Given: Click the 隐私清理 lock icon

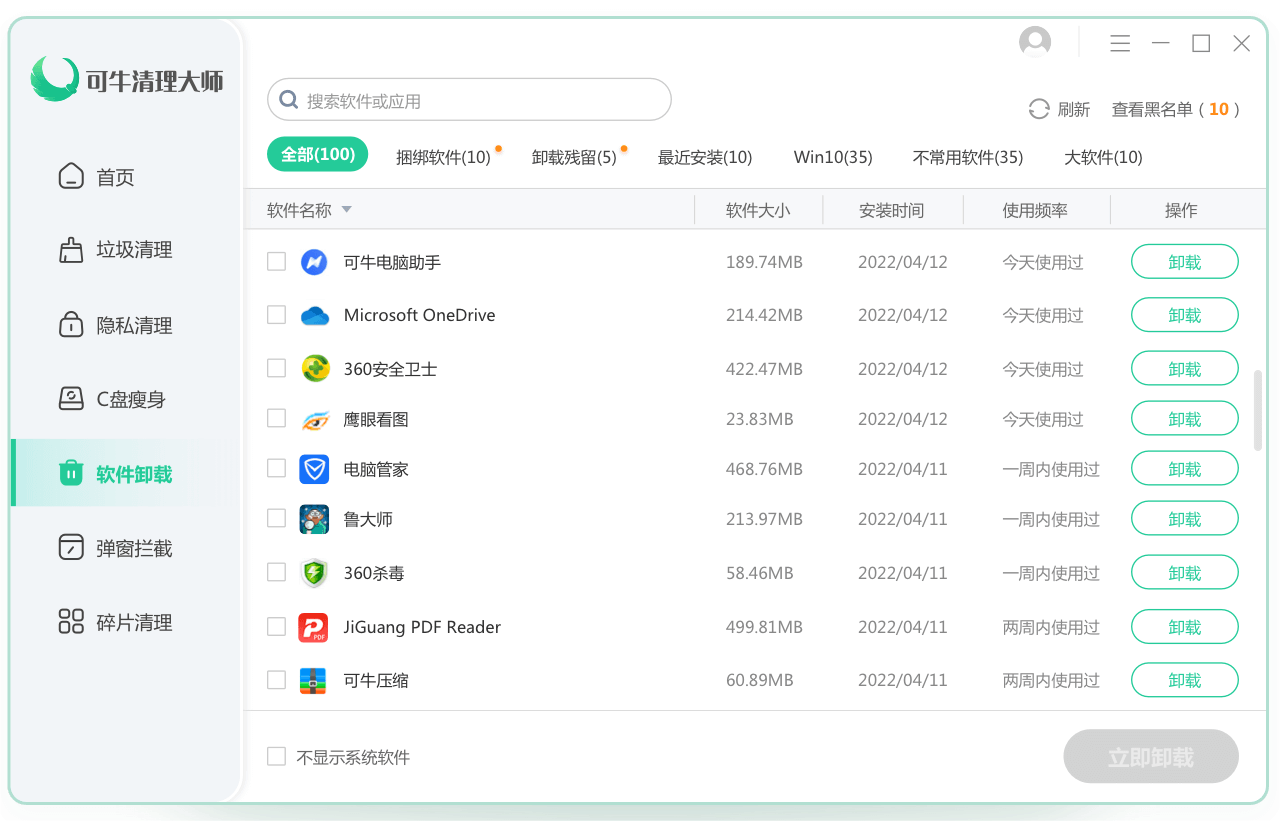Looking at the screenshot, I should click(x=71, y=325).
